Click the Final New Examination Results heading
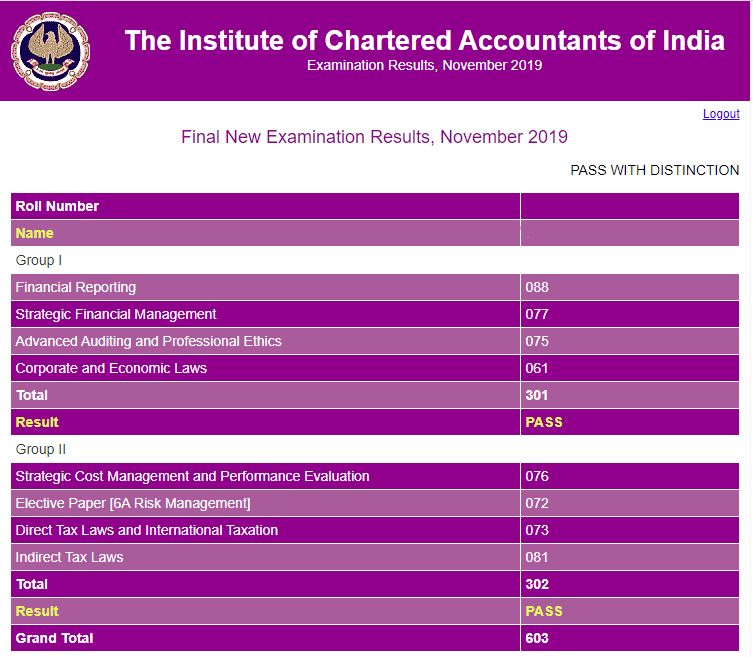Image resolution: width=753 pixels, height=657 pixels. [x=374, y=137]
